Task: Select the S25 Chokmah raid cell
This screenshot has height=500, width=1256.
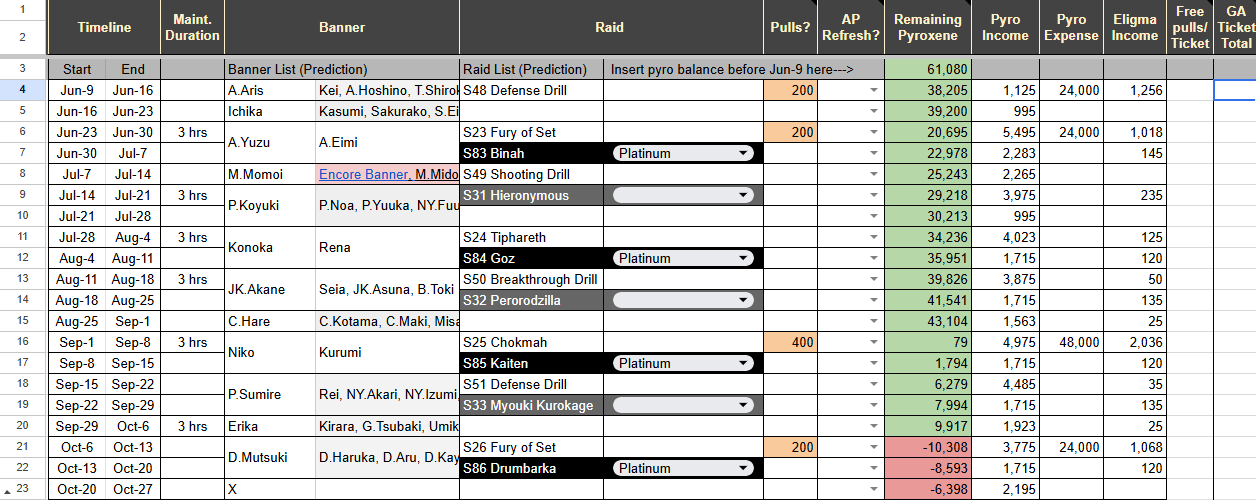Action: pyautogui.click(x=531, y=342)
